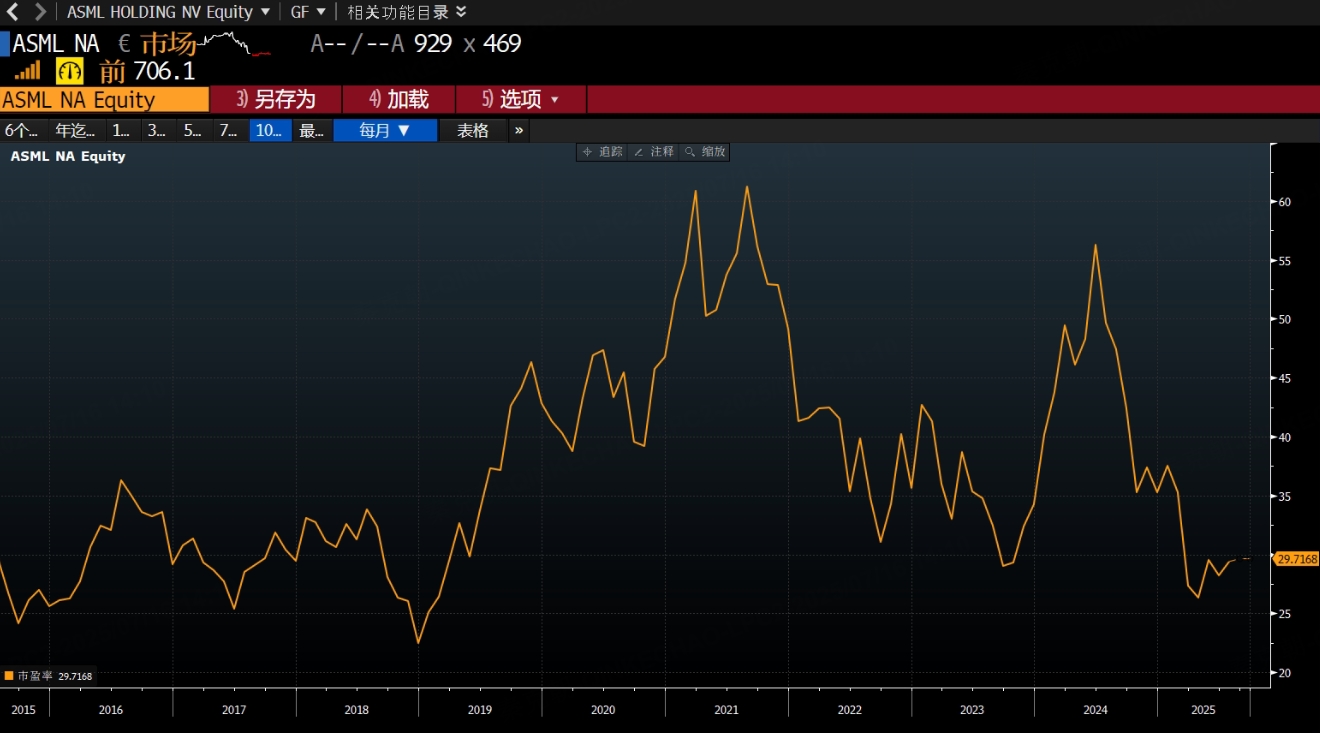The height and width of the screenshot is (733, 1320).
Task: Click 4) 加载 load button
Action: click(399, 99)
